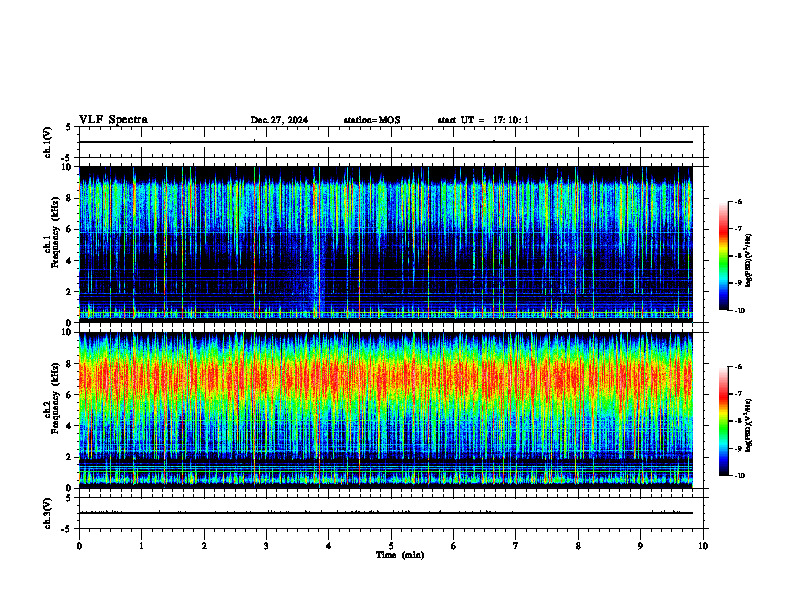Image resolution: width=792 pixels, height=612 pixels.
Task: Click the "ch.1(V)" axis label
Action: [48, 142]
